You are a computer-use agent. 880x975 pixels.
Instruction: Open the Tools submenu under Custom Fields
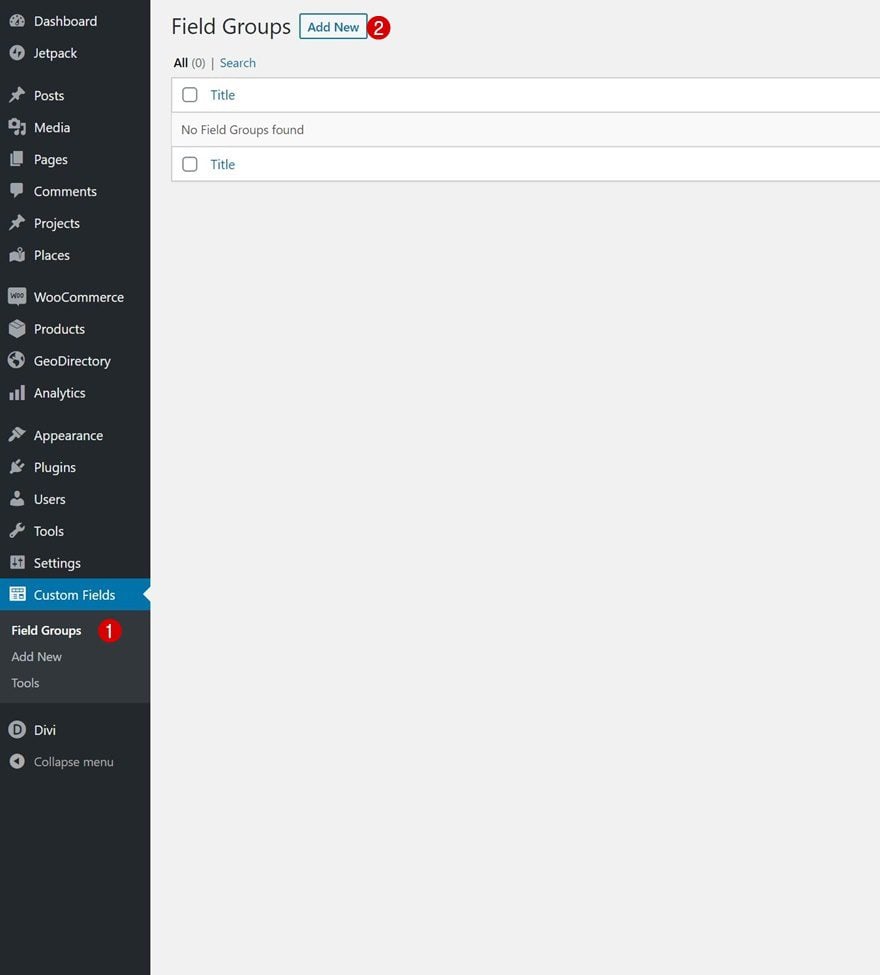click(x=25, y=683)
